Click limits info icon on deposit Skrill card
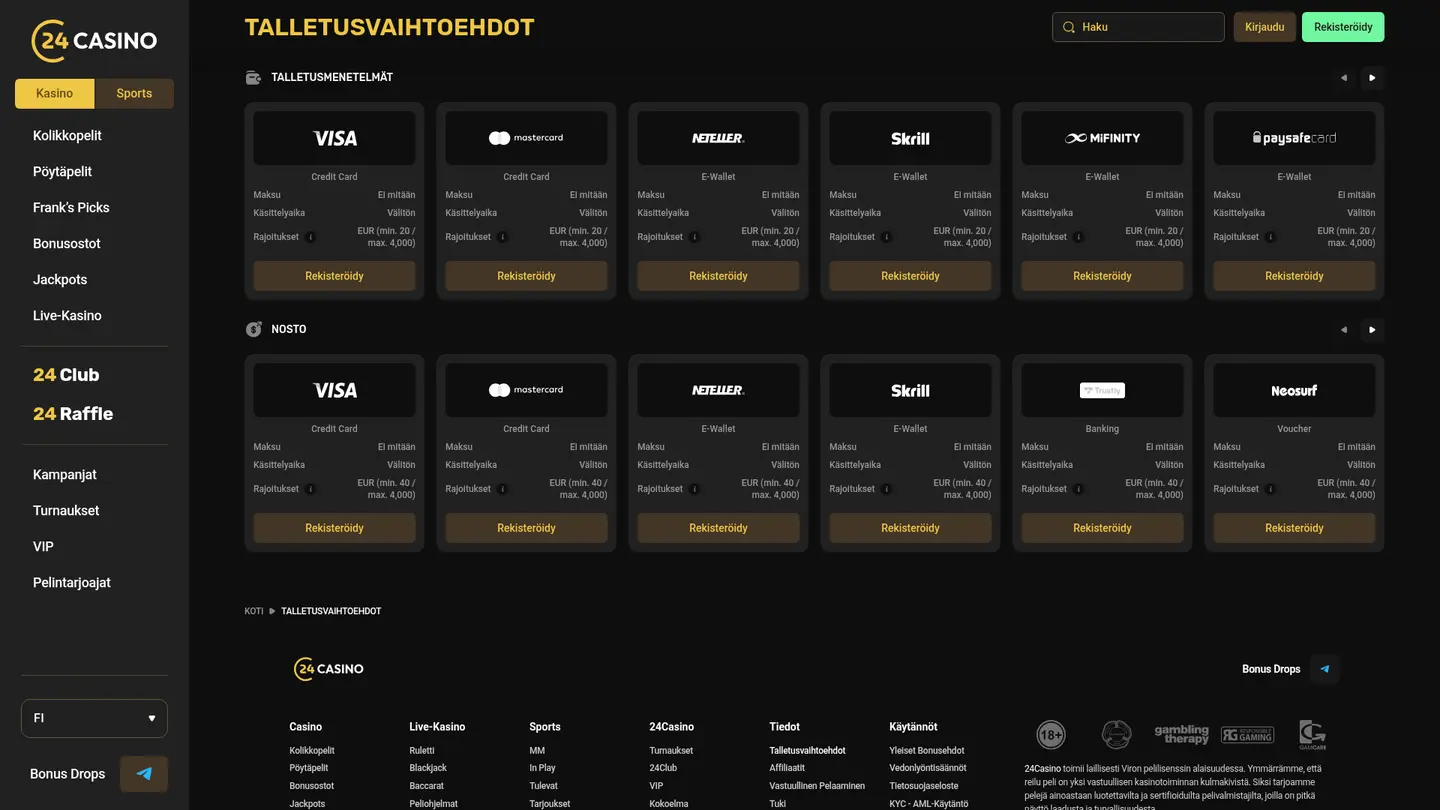The width and height of the screenshot is (1440, 810). pos(886,237)
